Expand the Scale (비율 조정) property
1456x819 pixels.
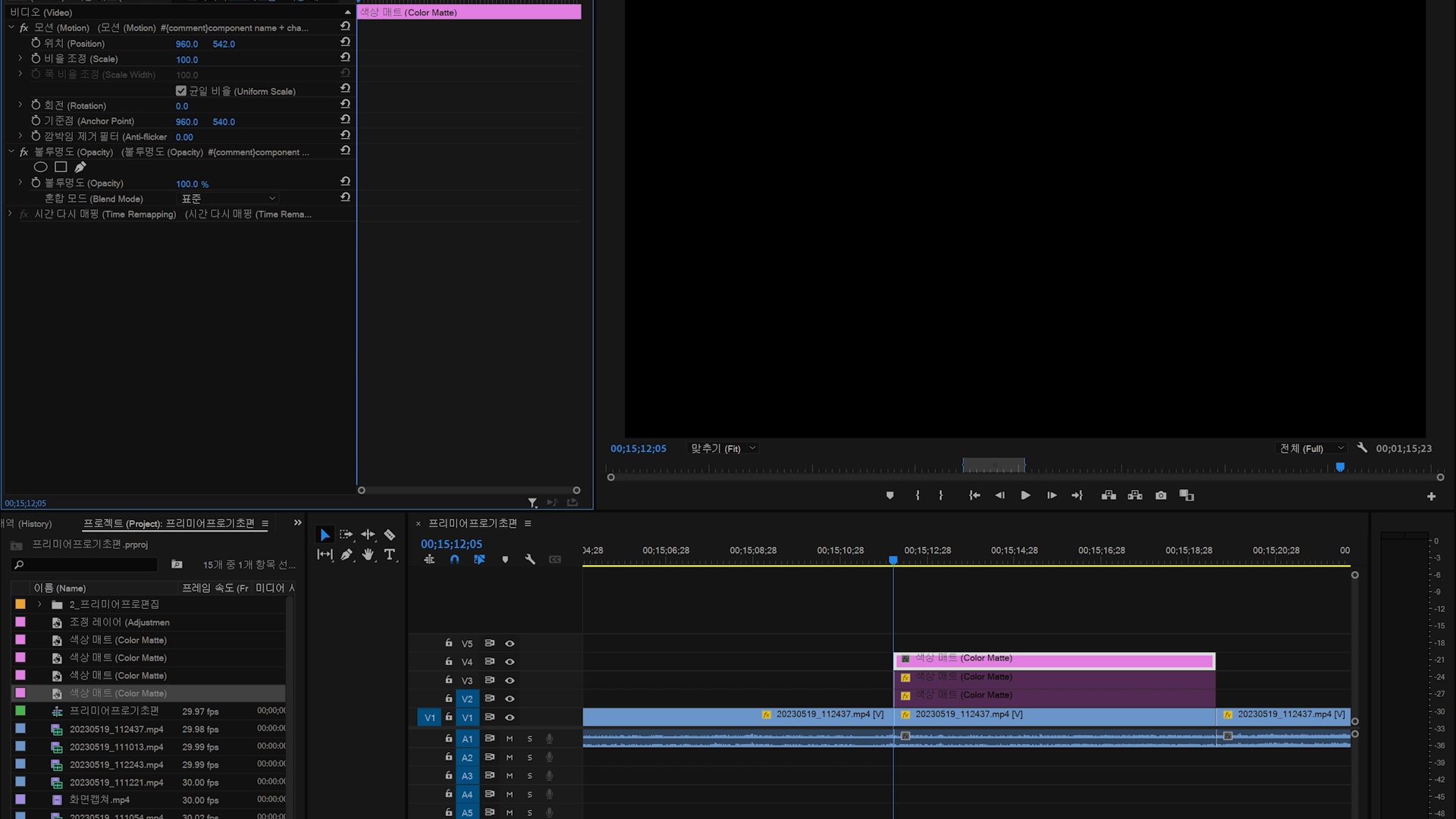(x=20, y=58)
